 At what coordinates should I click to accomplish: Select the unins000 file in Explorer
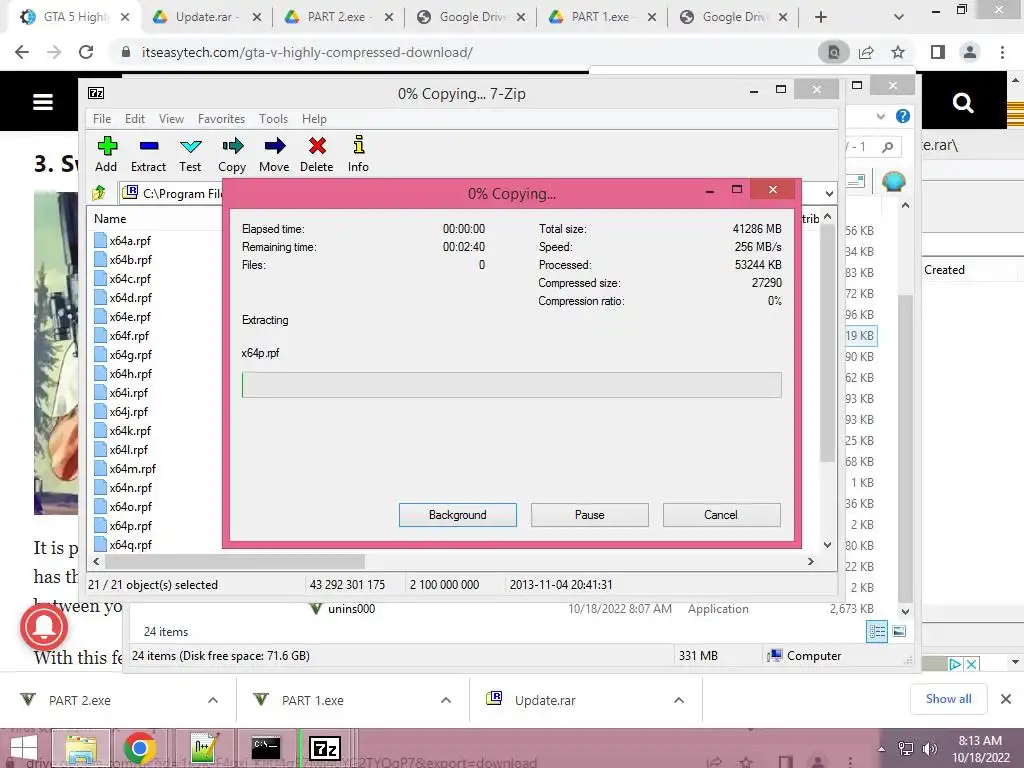pyautogui.click(x=351, y=609)
